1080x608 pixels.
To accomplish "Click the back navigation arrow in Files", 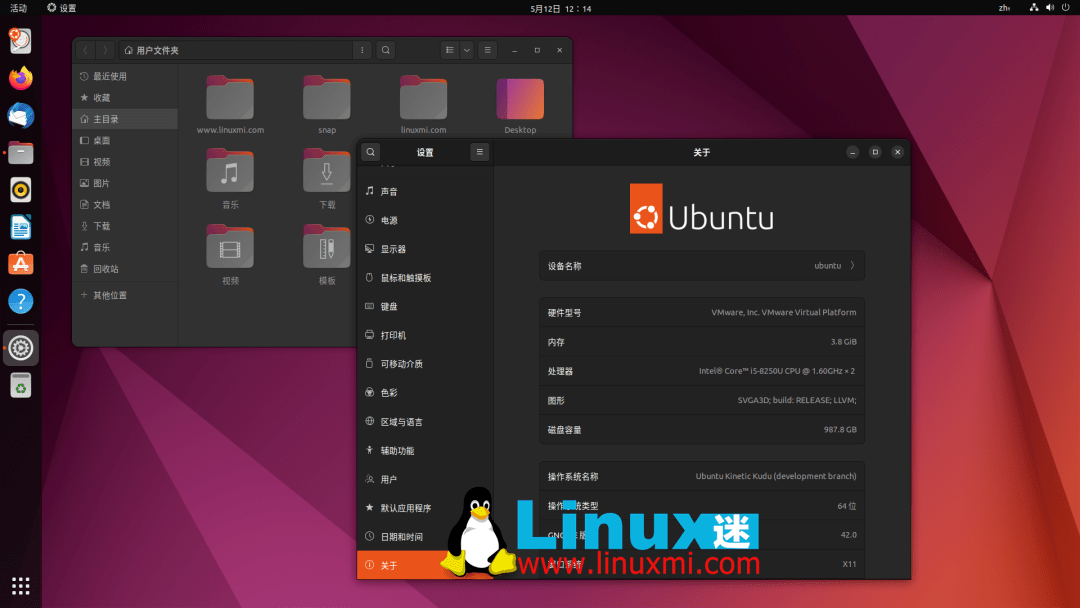I will tap(84, 49).
